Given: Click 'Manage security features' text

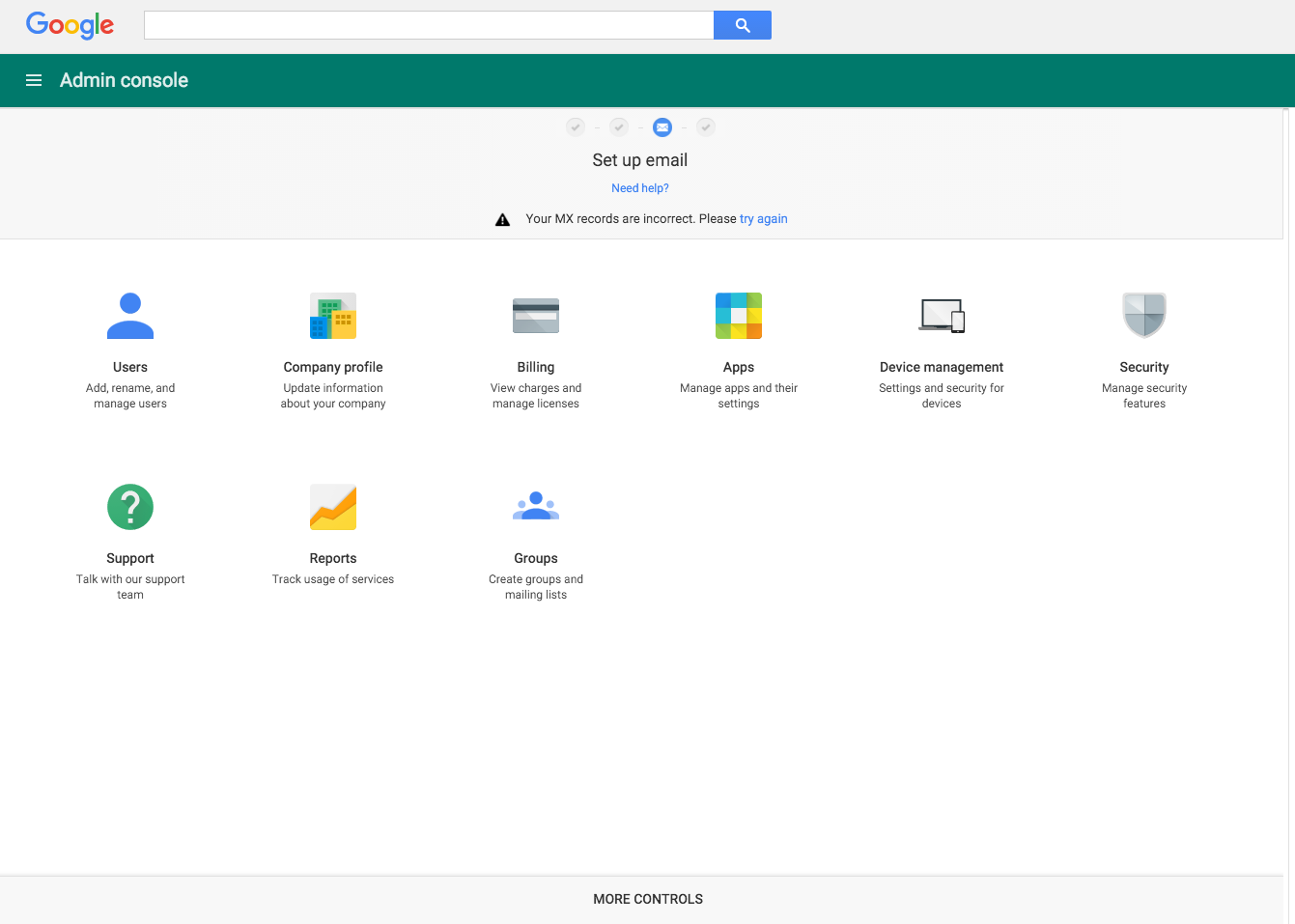Looking at the screenshot, I should (x=1144, y=396).
